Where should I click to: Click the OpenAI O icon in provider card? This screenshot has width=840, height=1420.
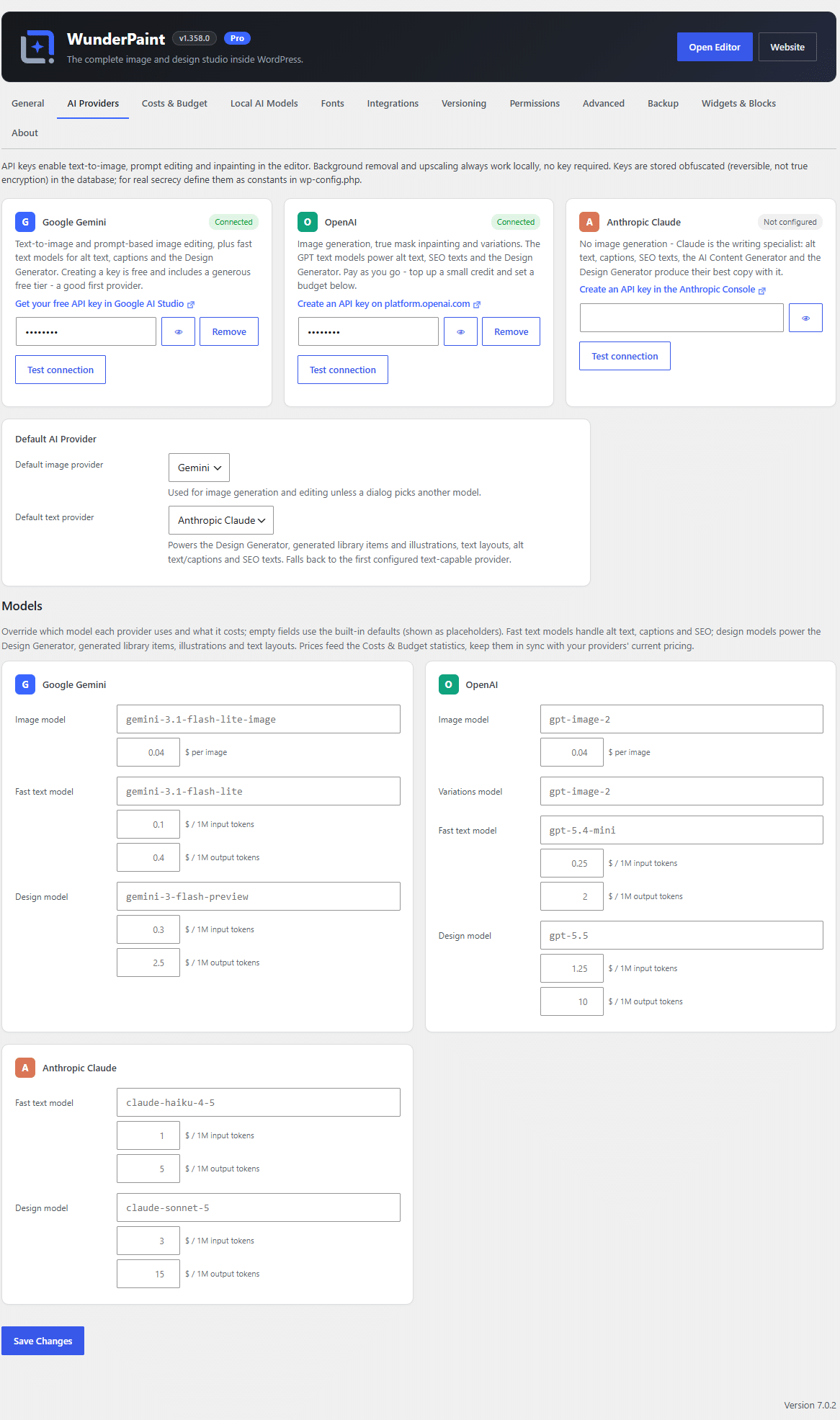coord(308,222)
